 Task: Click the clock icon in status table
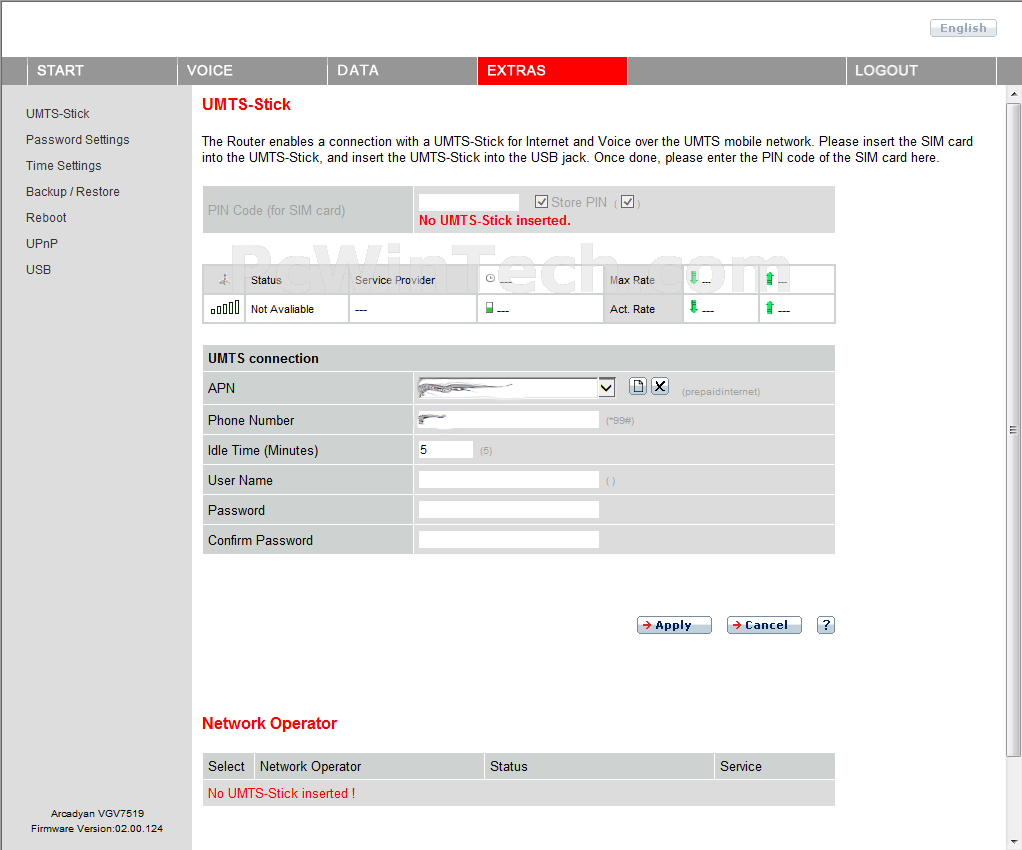click(490, 278)
